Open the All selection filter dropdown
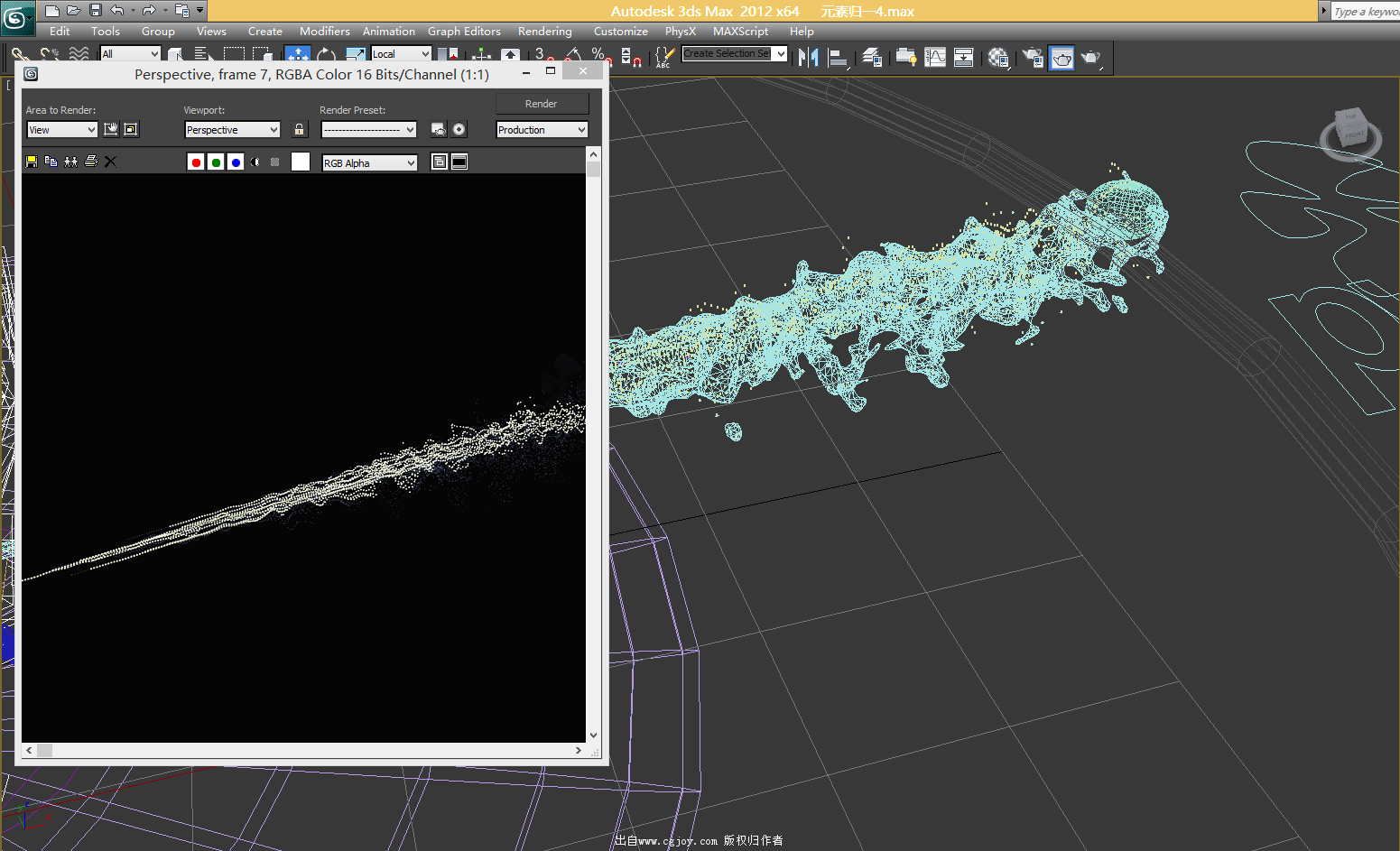Viewport: 1400px width, 851px height. click(130, 54)
